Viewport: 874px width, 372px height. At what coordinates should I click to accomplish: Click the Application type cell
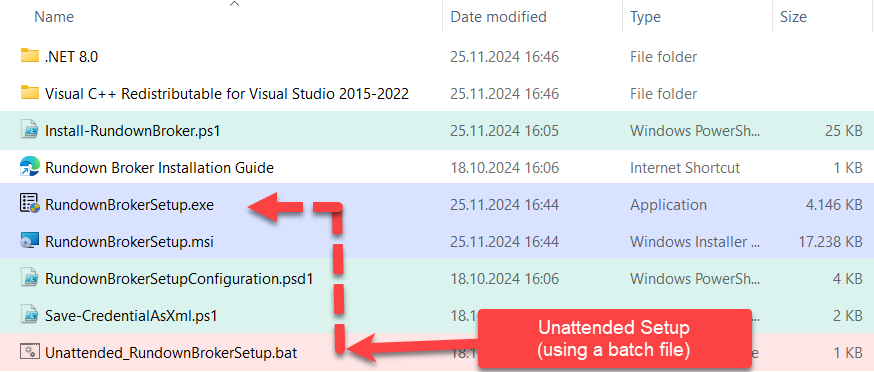pyautogui.click(x=668, y=205)
